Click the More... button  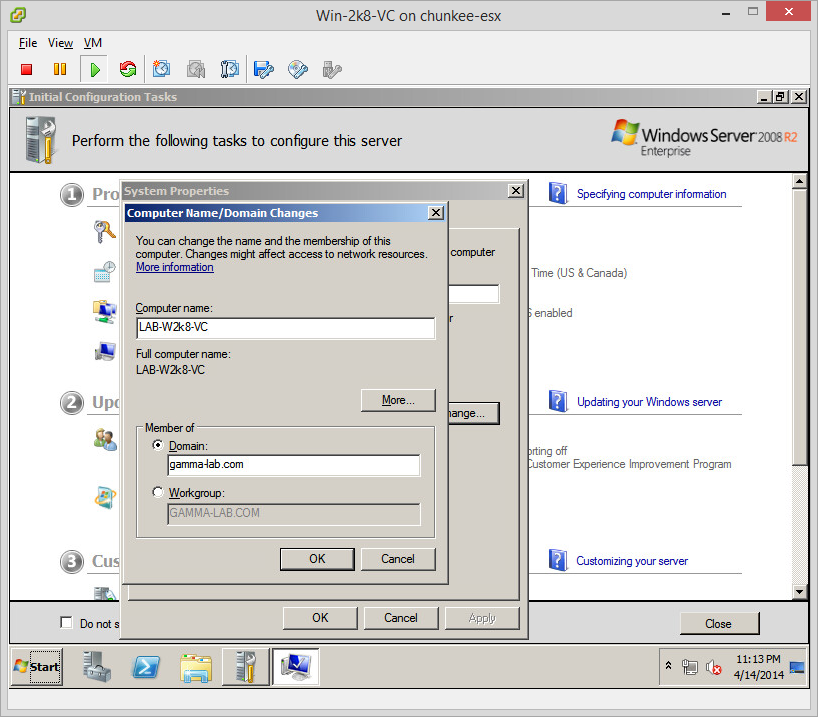tap(398, 400)
